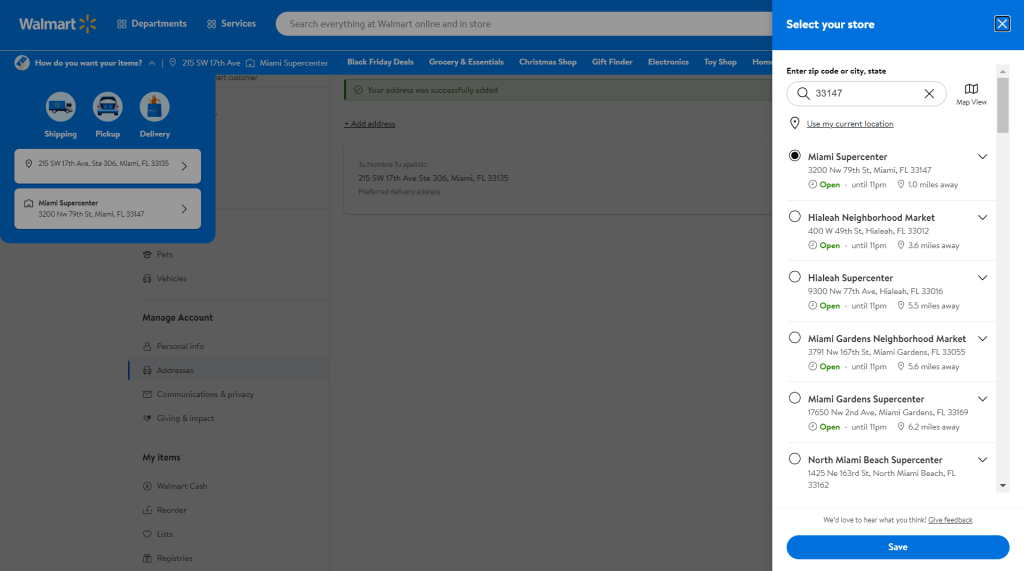Open Electronics tab
The width and height of the screenshot is (1024, 571).
click(668, 62)
